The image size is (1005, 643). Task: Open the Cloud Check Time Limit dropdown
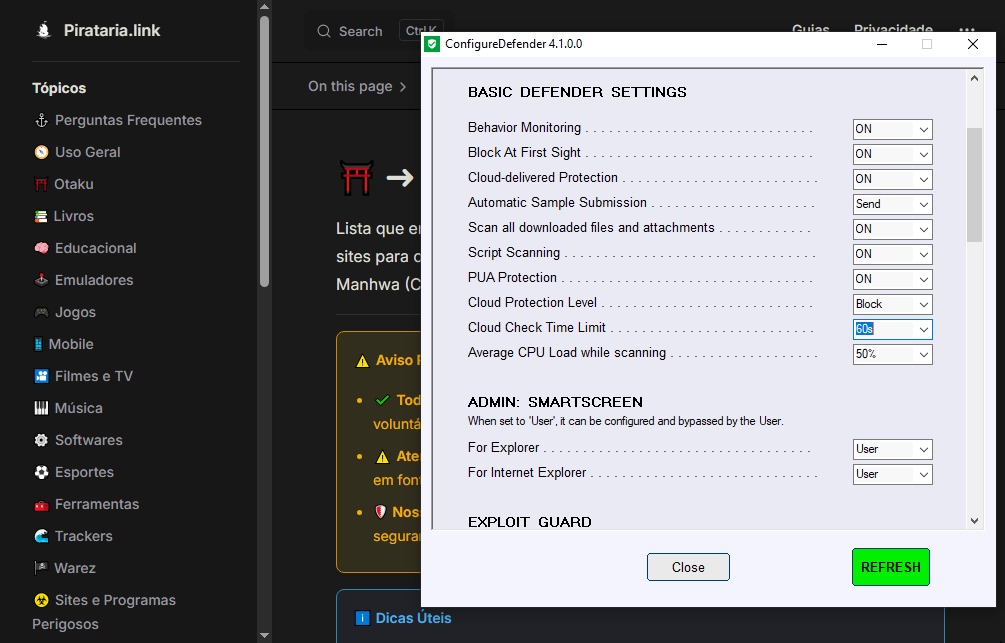click(x=892, y=329)
